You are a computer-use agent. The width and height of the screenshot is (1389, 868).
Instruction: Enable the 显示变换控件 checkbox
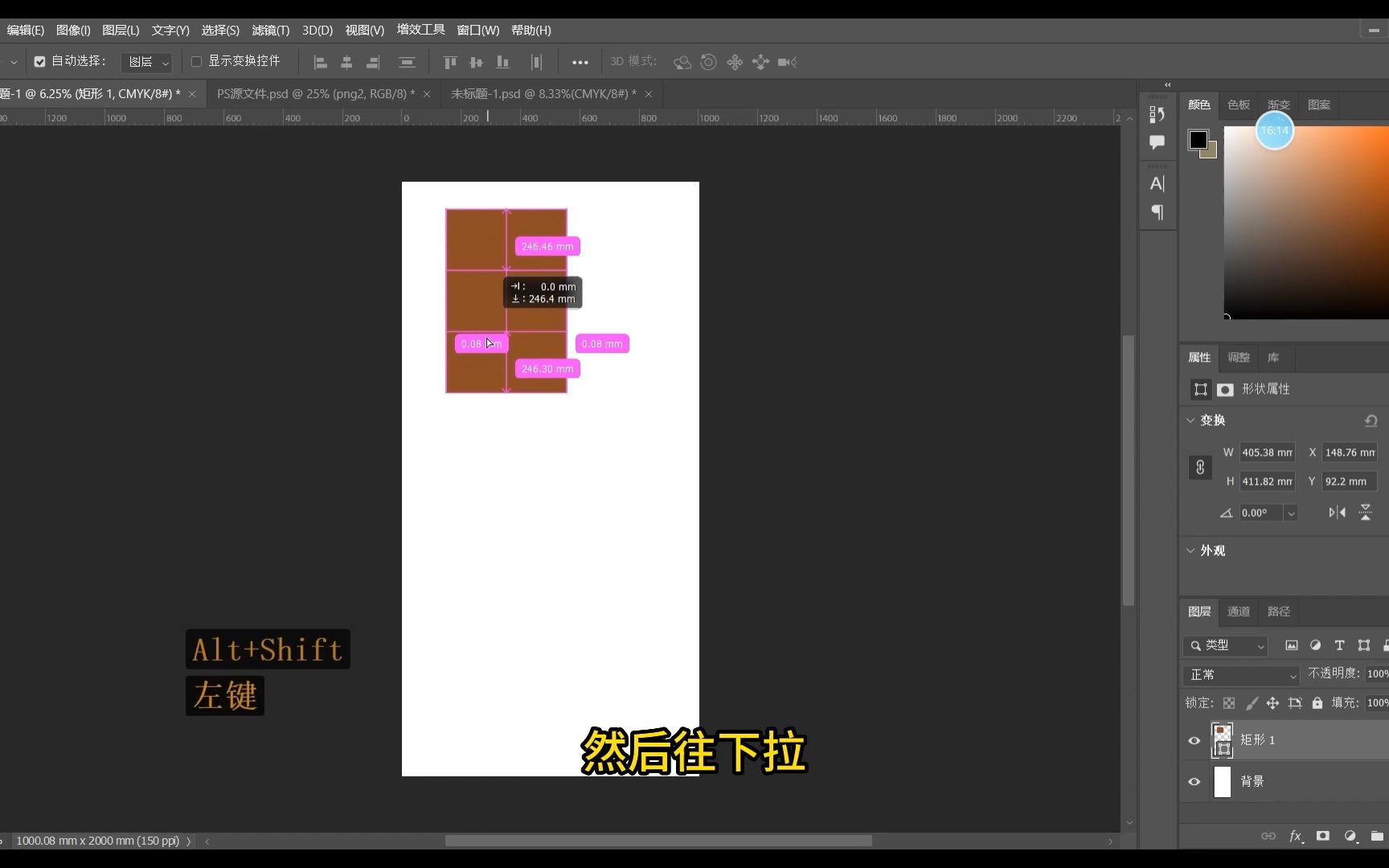pos(196,61)
